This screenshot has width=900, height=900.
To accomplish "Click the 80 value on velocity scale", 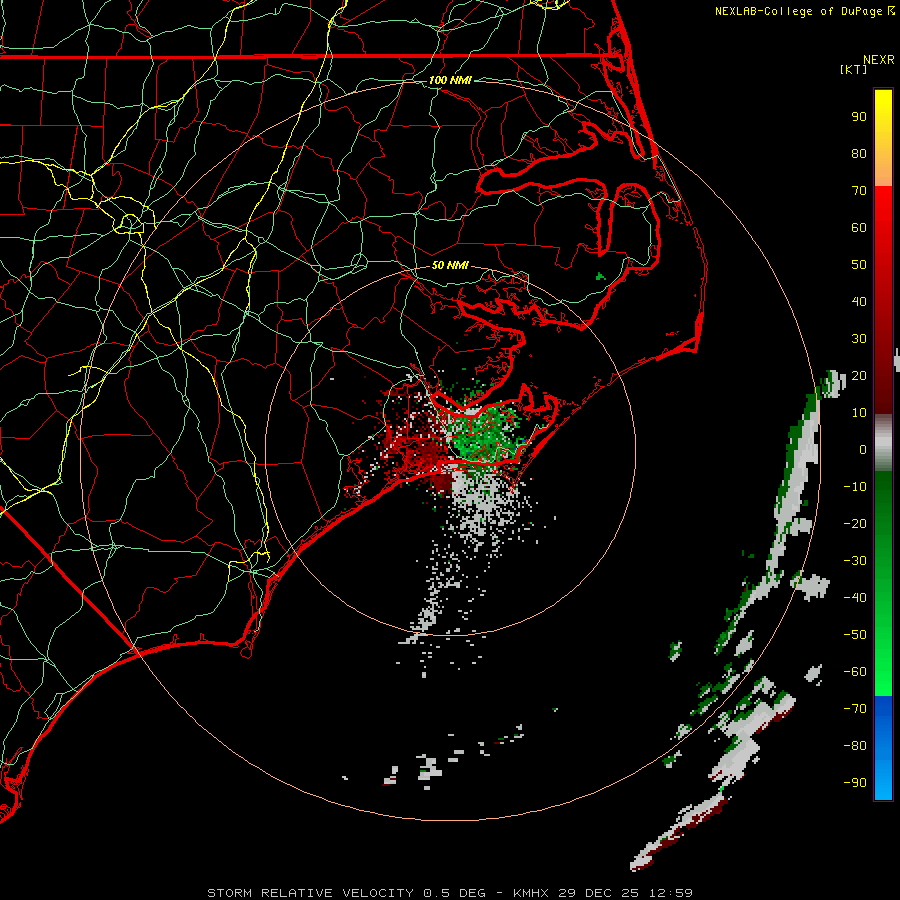I will pos(859,154).
